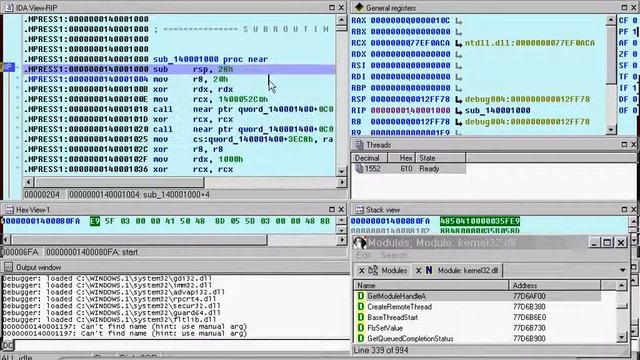Click the module list scroll-up arrow
The height and width of the screenshot is (360, 640).
pos(621,285)
